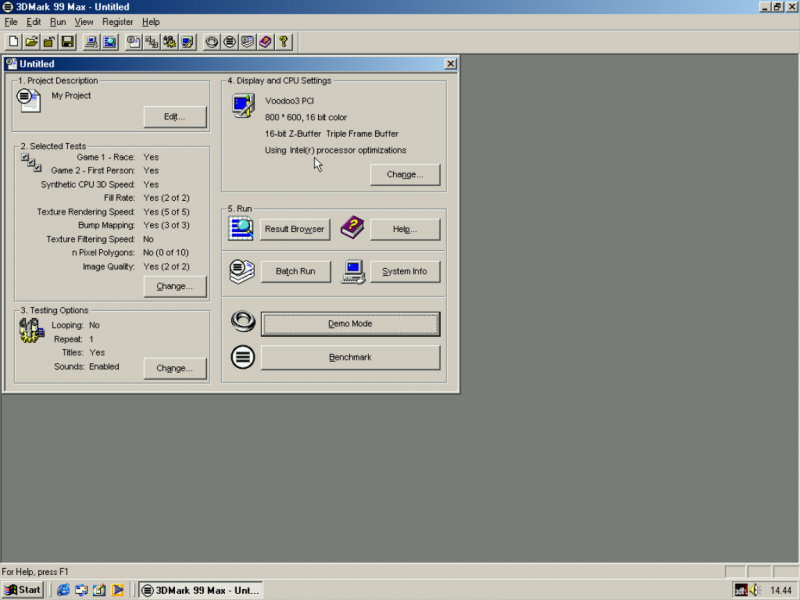
Task: Click the 'My Project' description text
Action: pos(71,95)
